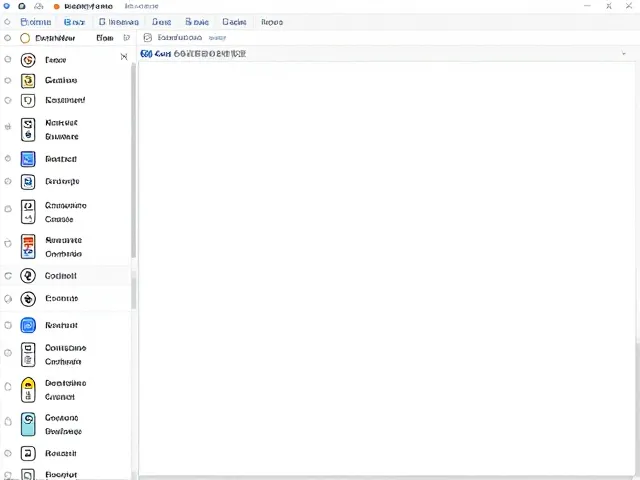
Task: Toggle radio beside the yellow square icon row
Action: (x=8, y=80)
